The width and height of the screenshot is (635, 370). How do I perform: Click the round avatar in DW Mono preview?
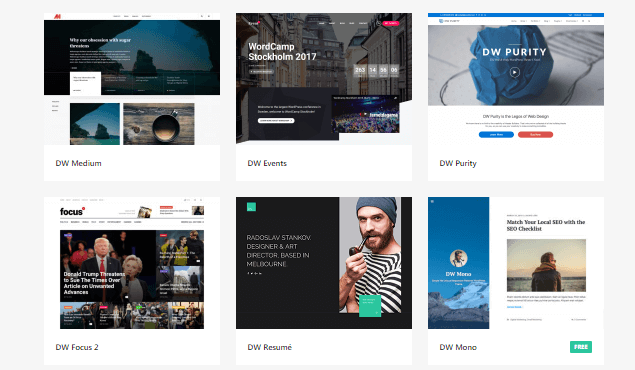pos(458,258)
